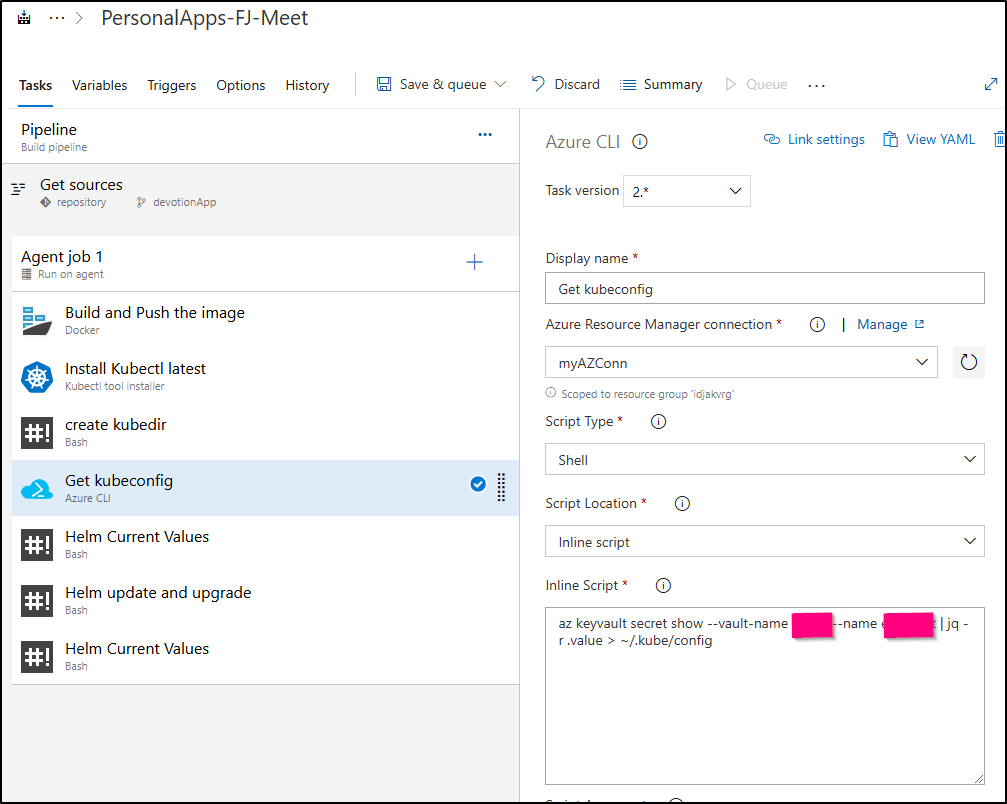Click the devotionApp branch label
Image resolution: width=1007 pixels, height=804 pixels.
[x=184, y=202]
